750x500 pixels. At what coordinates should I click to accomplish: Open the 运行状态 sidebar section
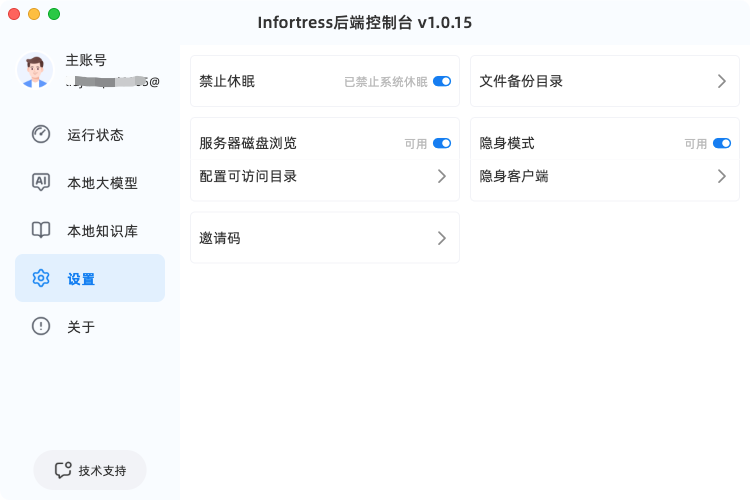(x=90, y=134)
